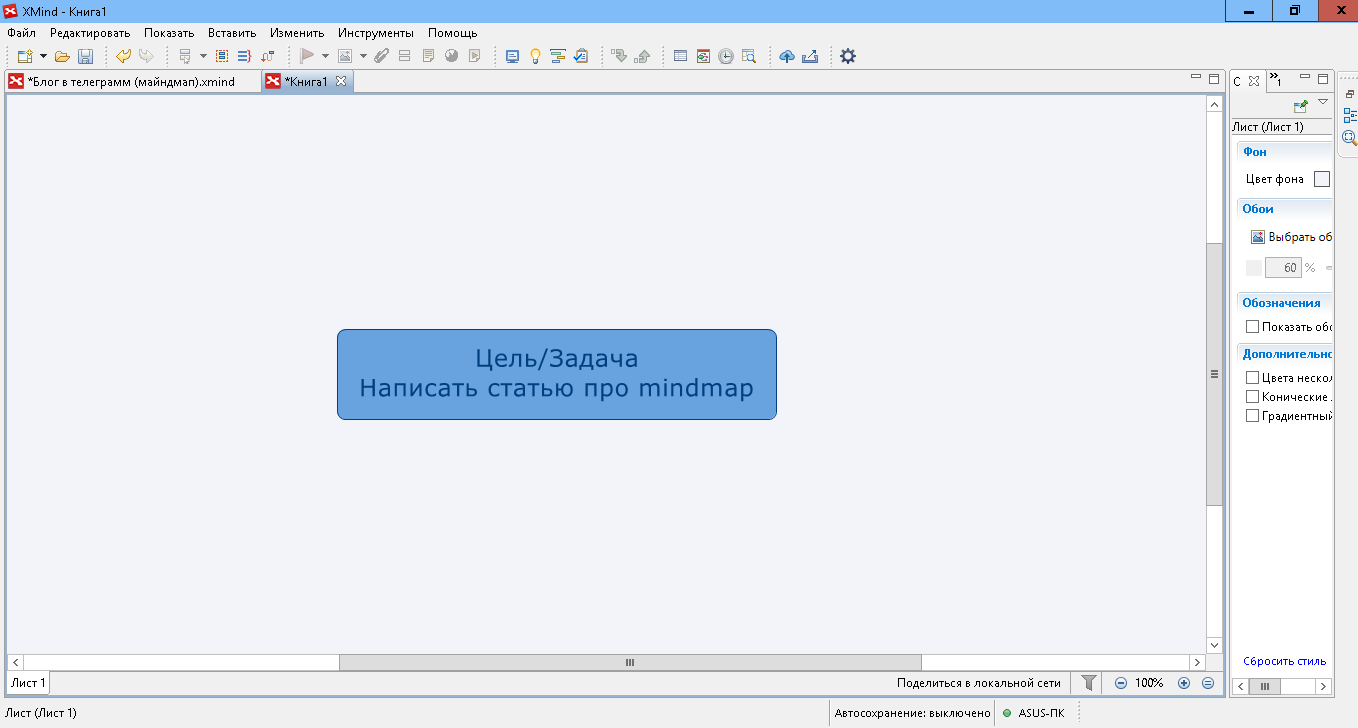Screen dimensions: 1358x728
Task: Open the new workbook dropdown arrow
Action: click(x=43, y=56)
